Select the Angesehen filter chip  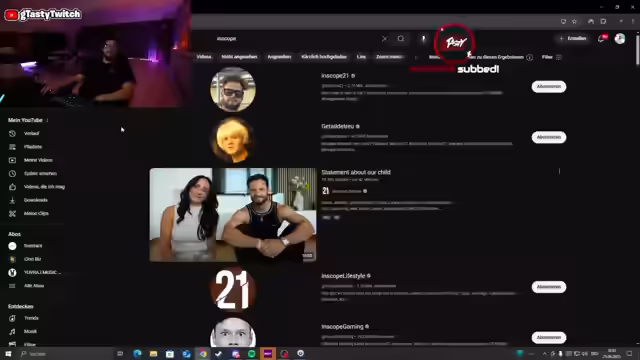click(279, 57)
